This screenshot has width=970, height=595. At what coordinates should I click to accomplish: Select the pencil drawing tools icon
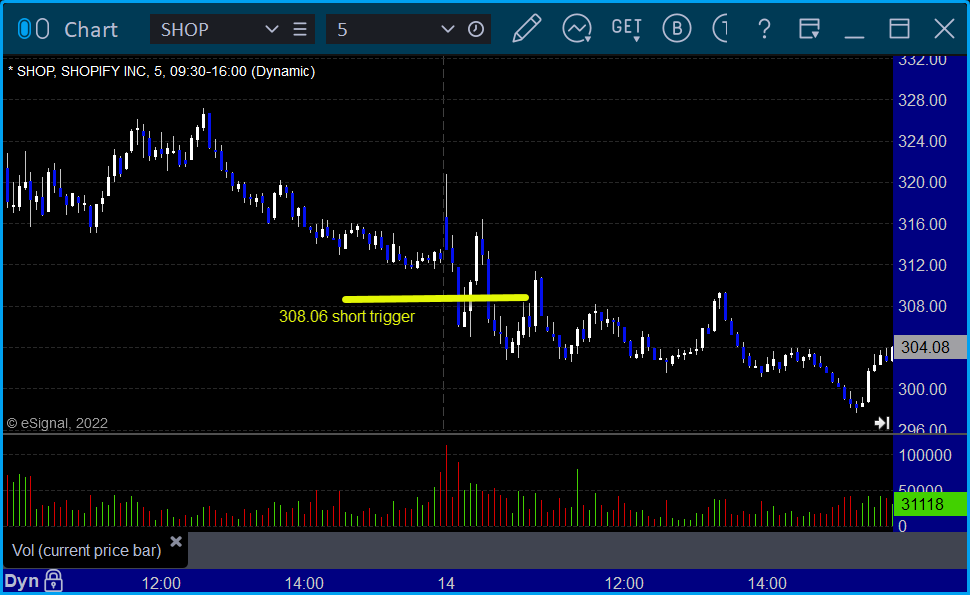coord(526,28)
